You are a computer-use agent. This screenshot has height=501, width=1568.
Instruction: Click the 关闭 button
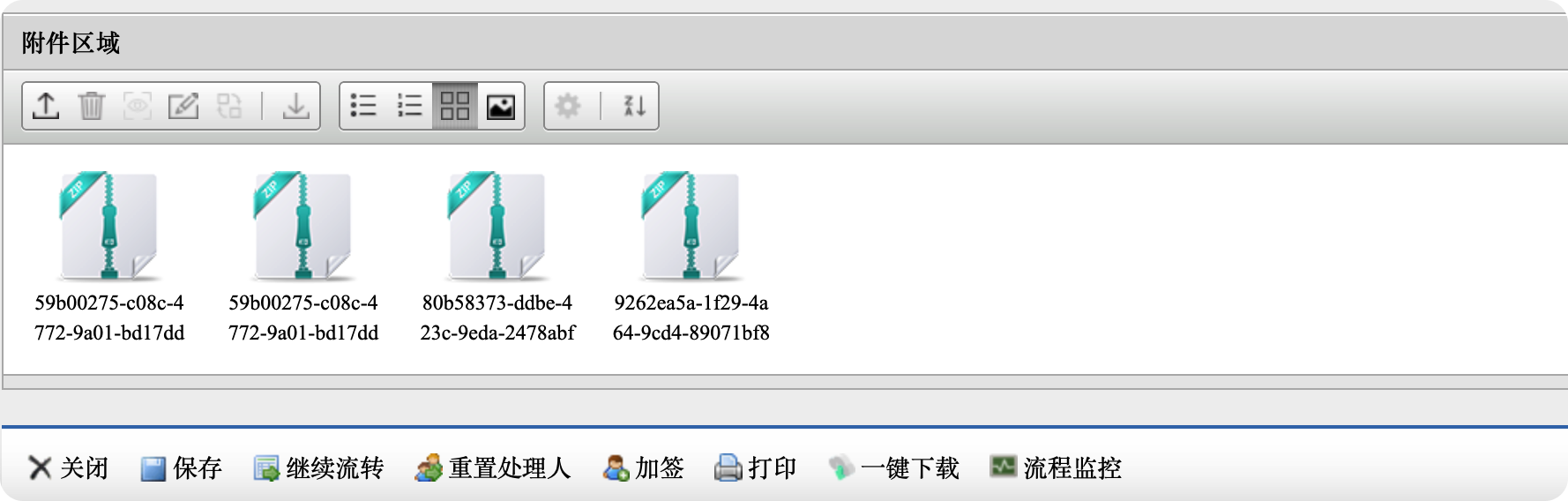(x=68, y=467)
